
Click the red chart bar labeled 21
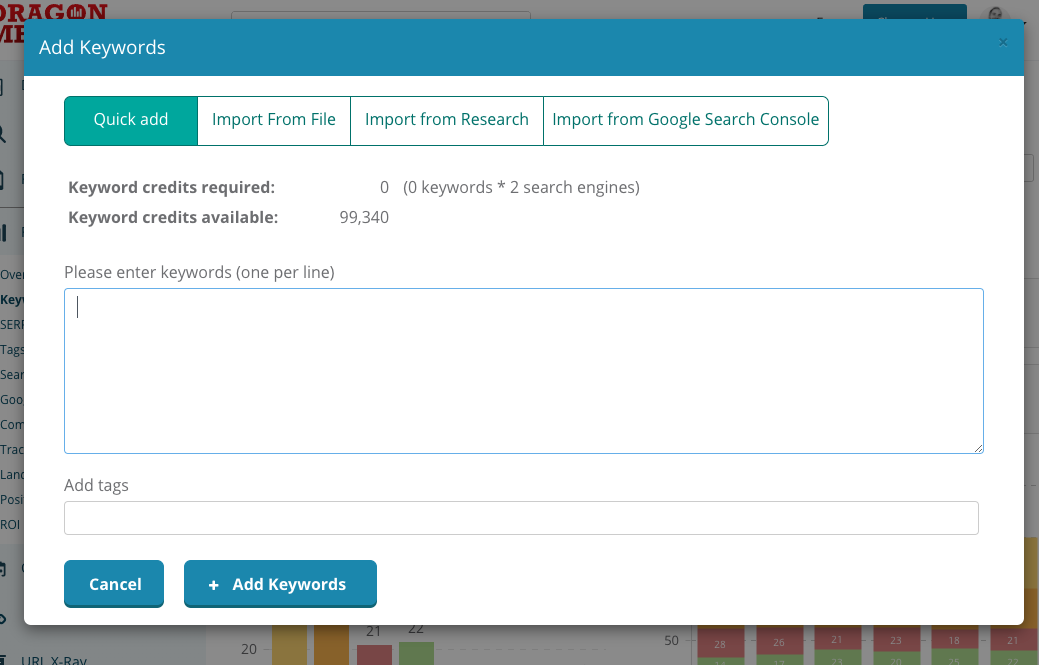(x=374, y=654)
